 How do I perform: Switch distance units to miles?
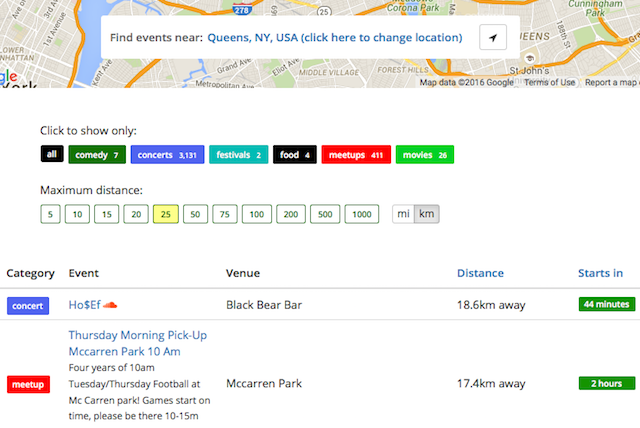(403, 214)
